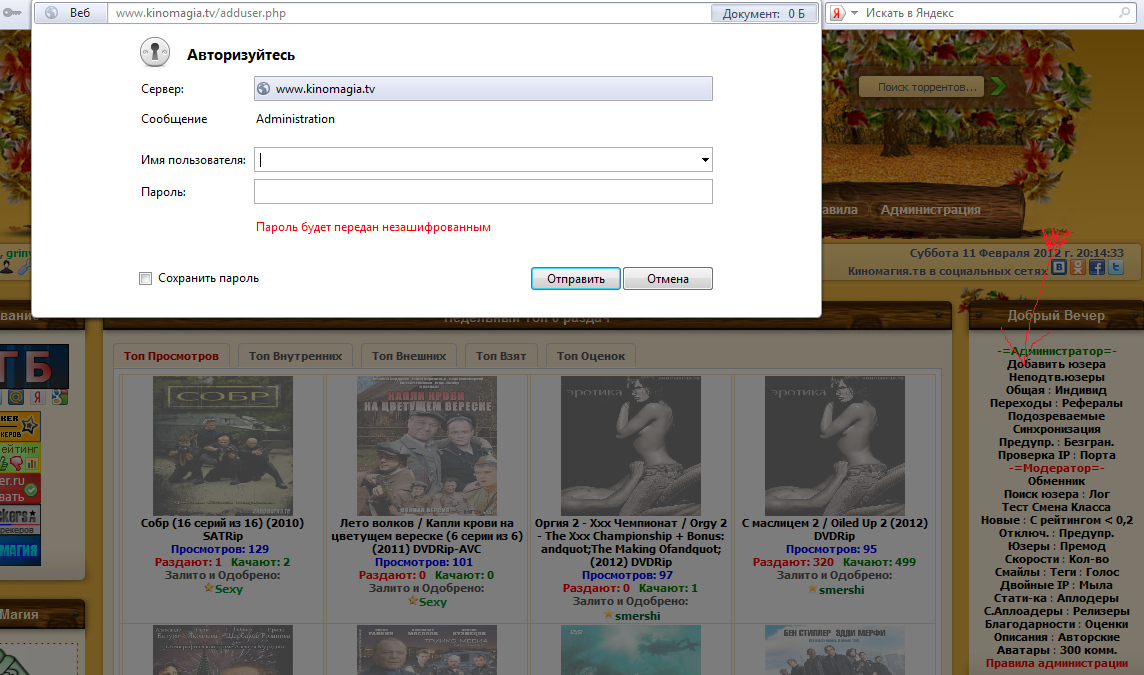Open the Yandex search engine icon
1144x675 pixels.
coord(838,13)
